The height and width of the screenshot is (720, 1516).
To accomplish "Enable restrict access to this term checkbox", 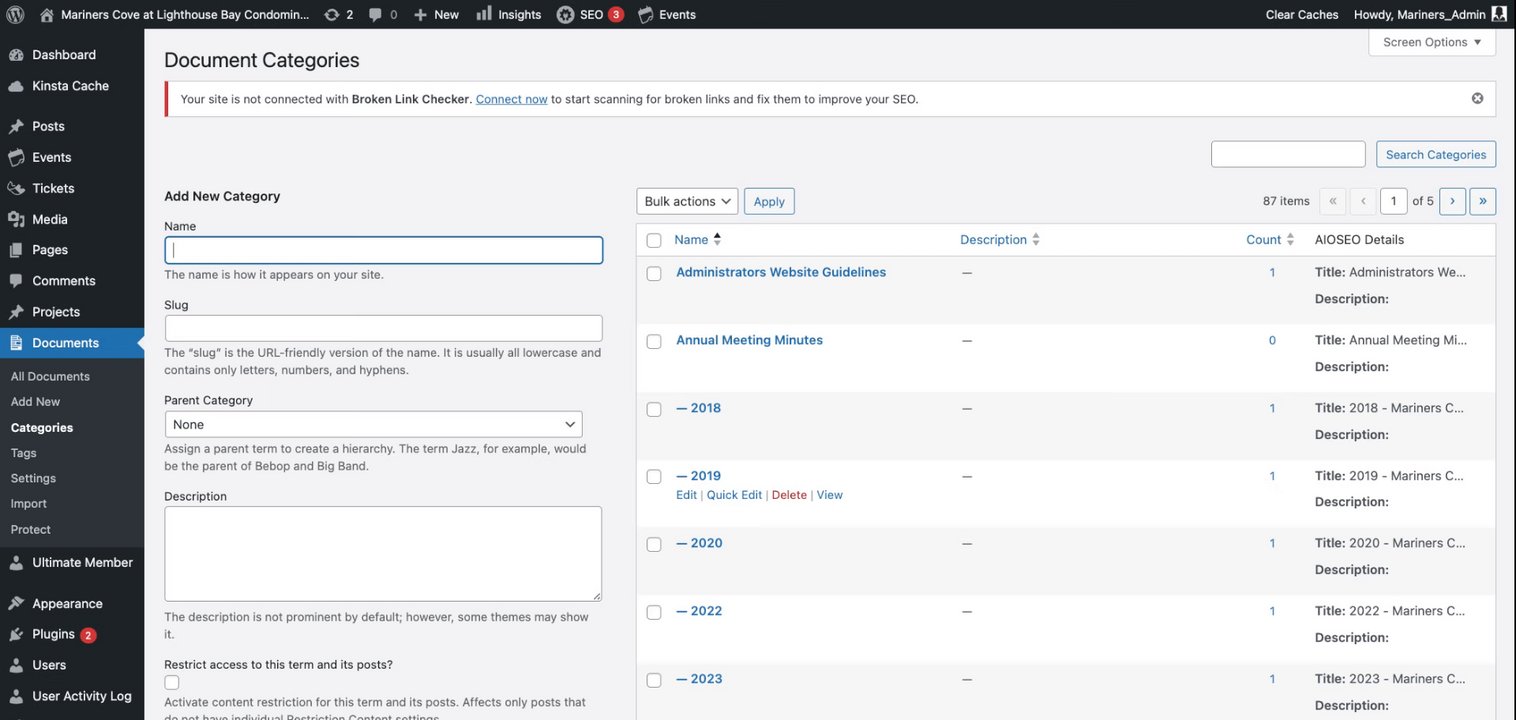I will [x=172, y=682].
